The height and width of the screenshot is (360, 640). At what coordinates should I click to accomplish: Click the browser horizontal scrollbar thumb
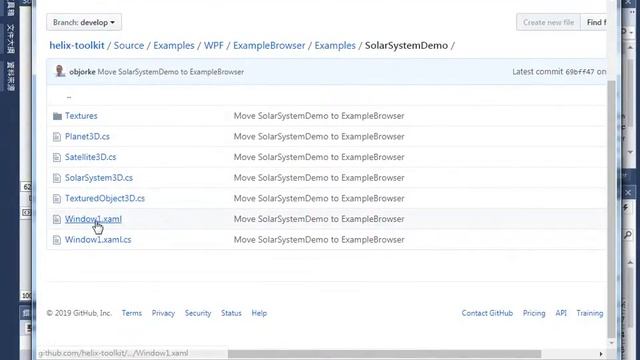click(x=384, y=353)
